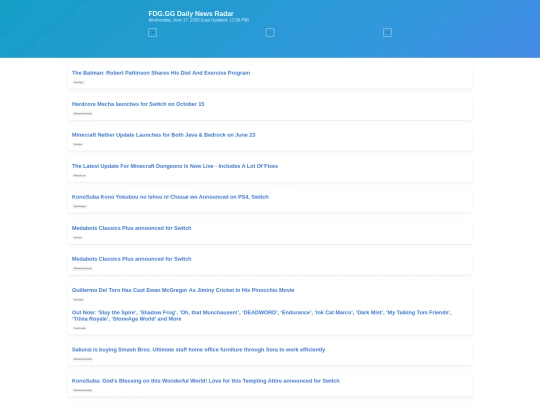540x405 pixels.
Task: Open KonoSuba Kono Yokubou announced on PS4 headline
Action: pos(170,197)
